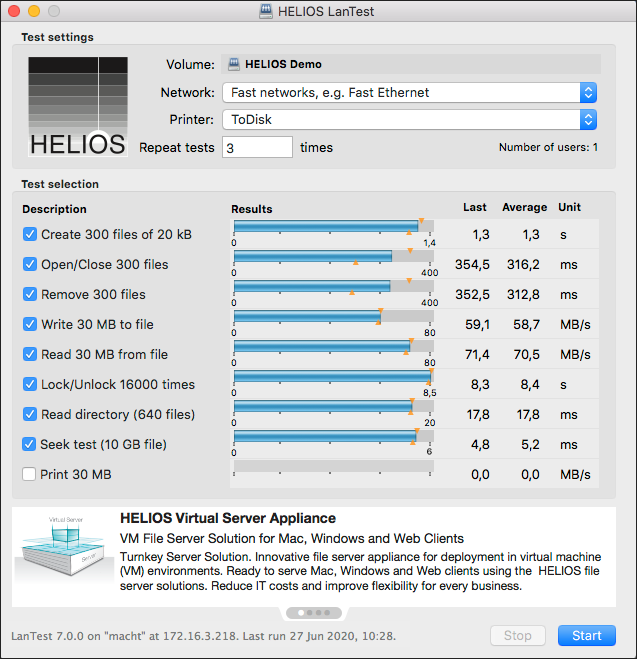Click the Remove 300 files result bar
Viewport: 637px width, 659px height.
click(334, 286)
